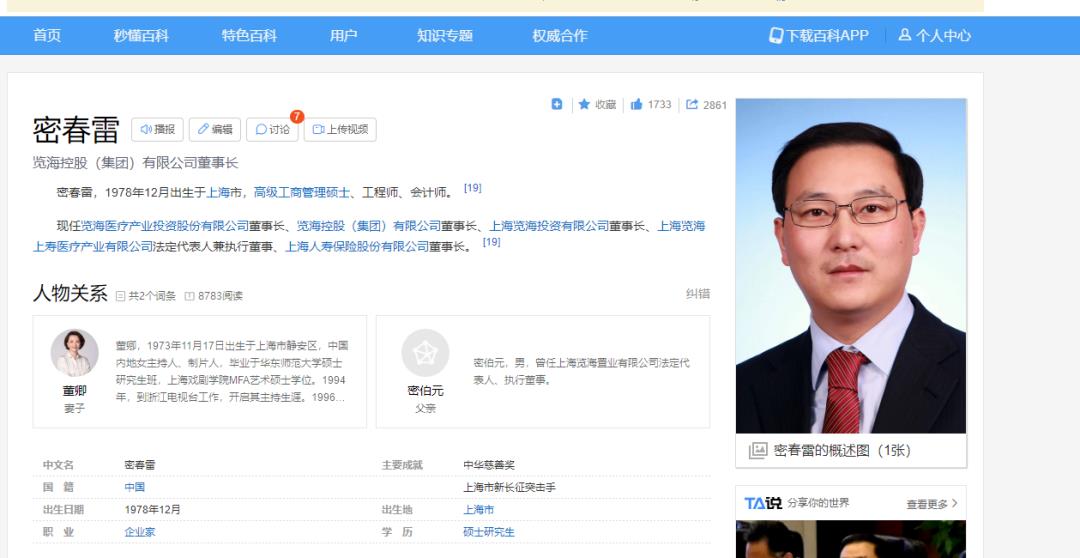Click the 董卿 name under avatar
Viewport: 1080px width, 558px height.
(74, 391)
